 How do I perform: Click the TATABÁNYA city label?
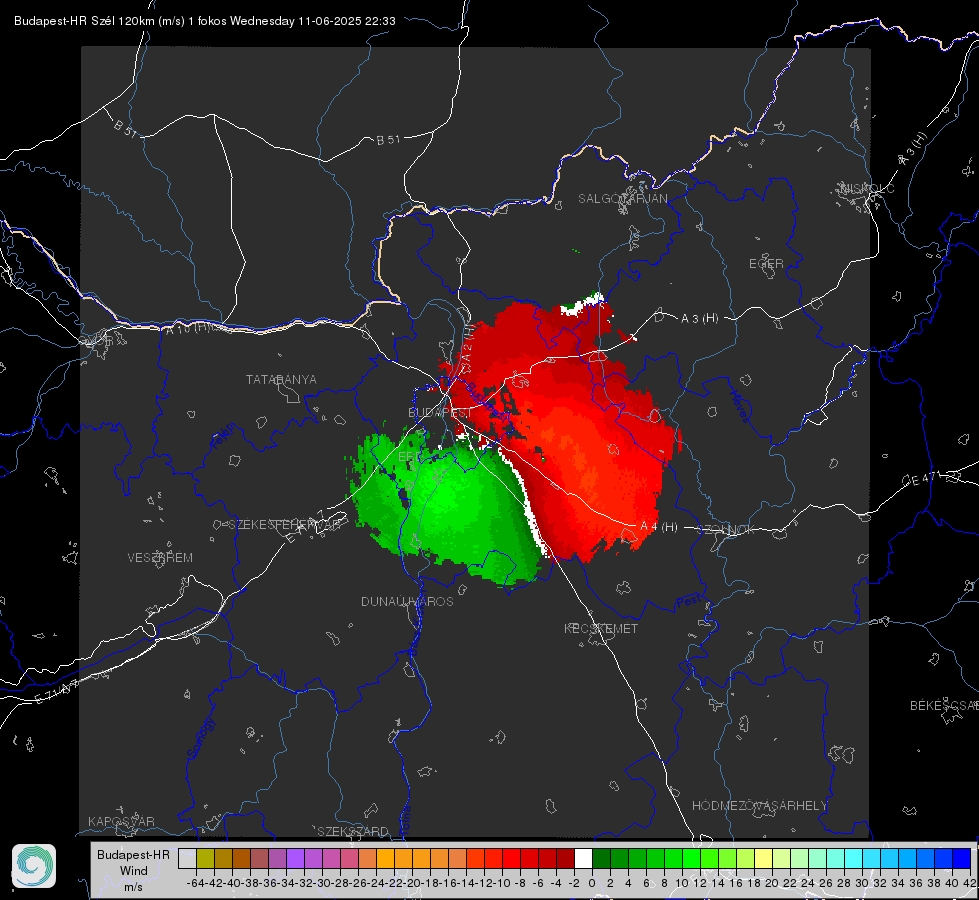coord(281,379)
